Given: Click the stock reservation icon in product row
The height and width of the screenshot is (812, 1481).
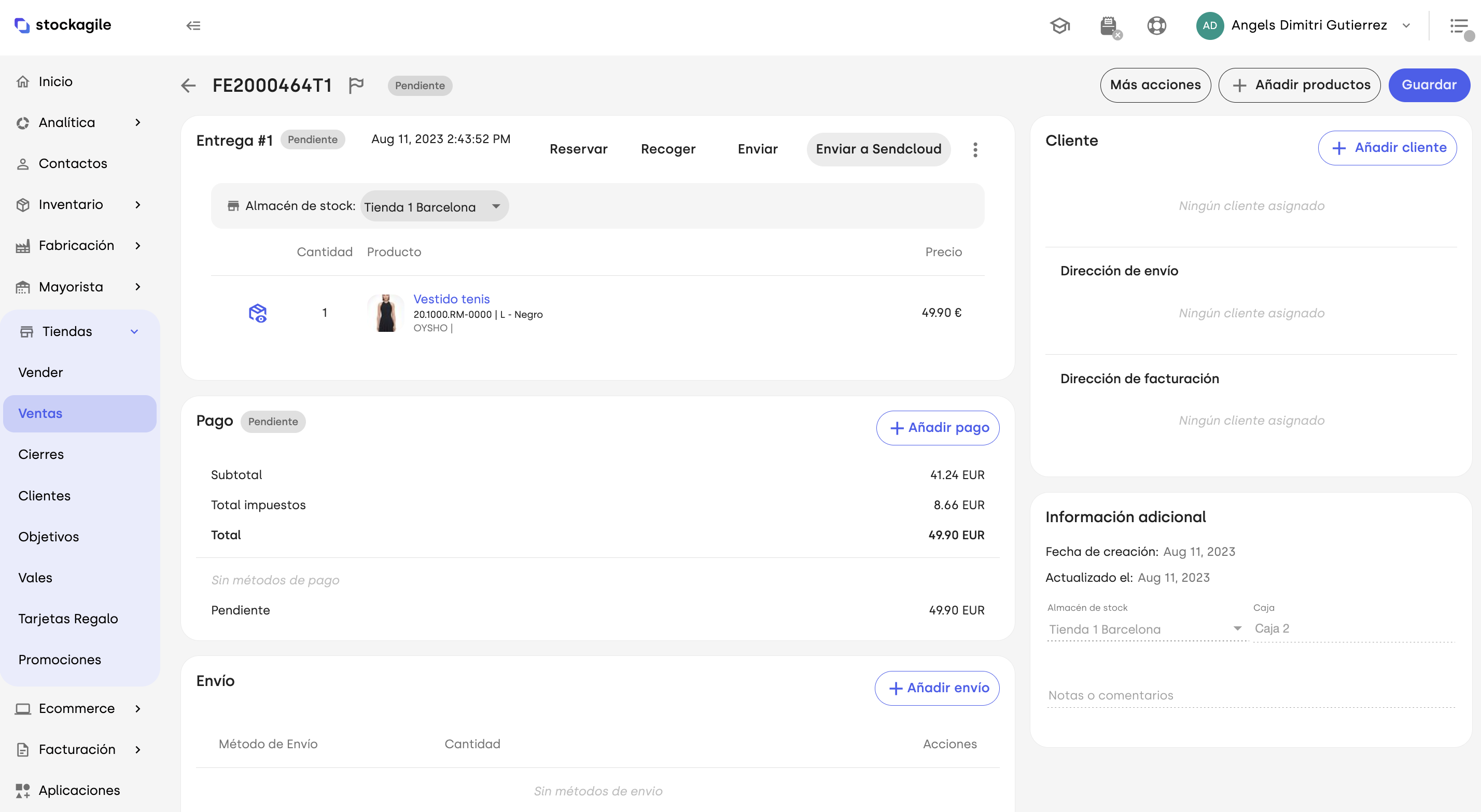Looking at the screenshot, I should 258,313.
